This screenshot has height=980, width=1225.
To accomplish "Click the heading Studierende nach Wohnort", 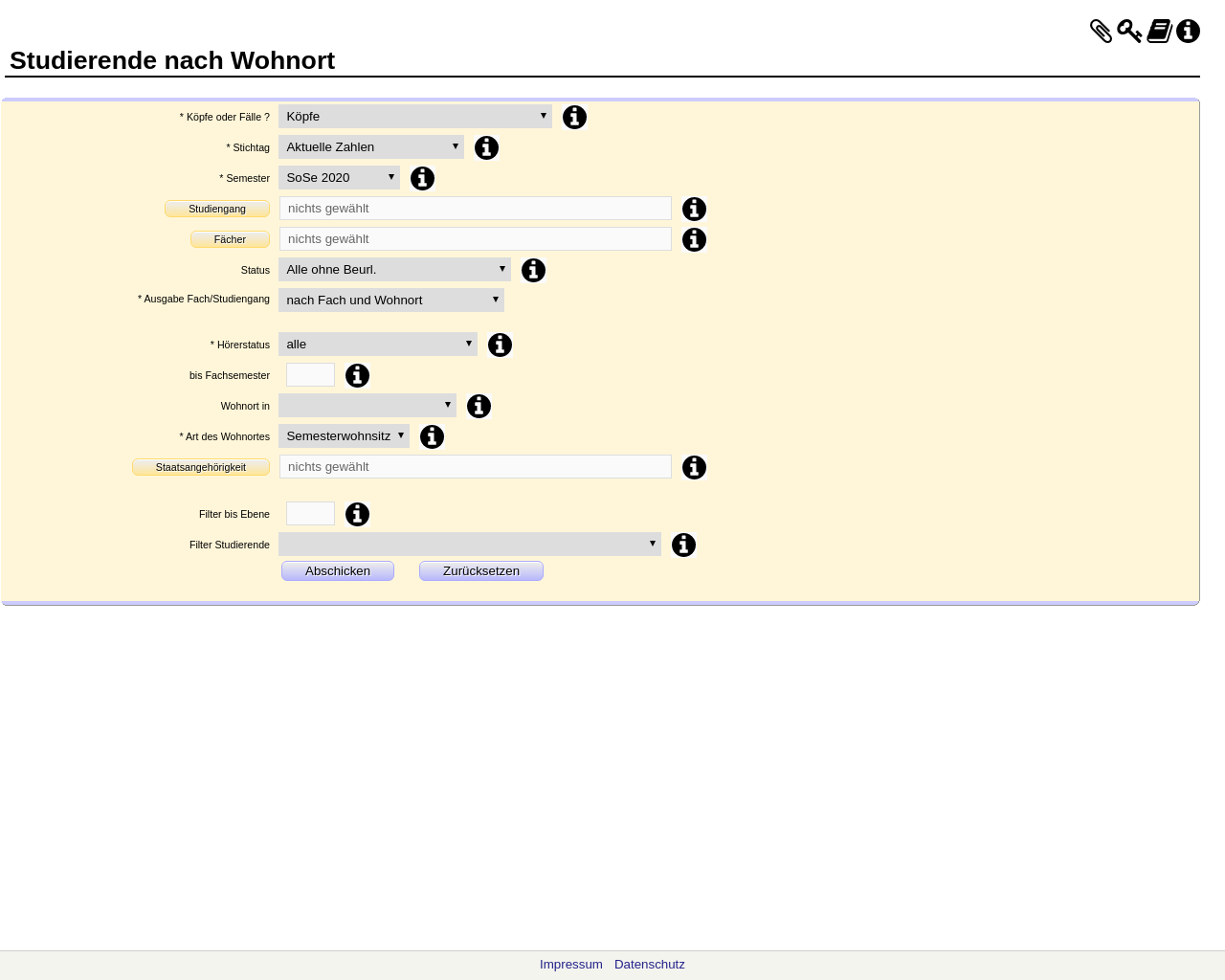I will point(172,60).
